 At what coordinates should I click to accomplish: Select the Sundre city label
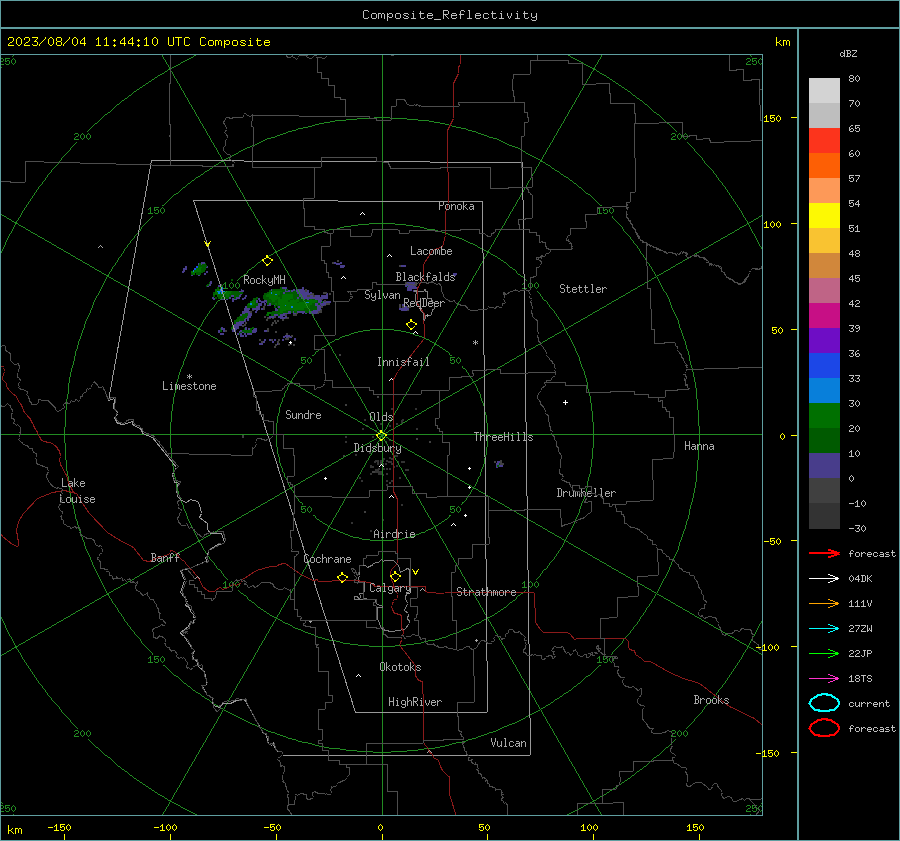[x=303, y=415]
